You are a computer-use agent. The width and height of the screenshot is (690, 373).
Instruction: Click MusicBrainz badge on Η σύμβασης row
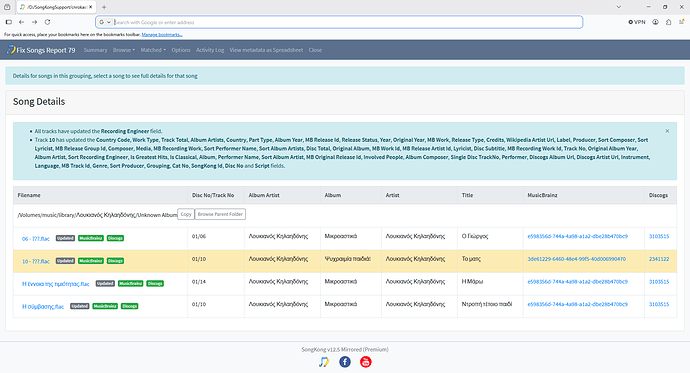(x=105, y=306)
